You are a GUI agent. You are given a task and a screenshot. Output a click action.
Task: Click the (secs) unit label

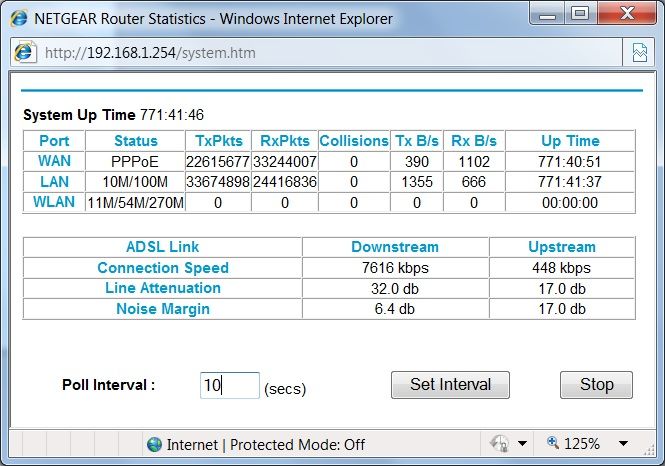(285, 389)
